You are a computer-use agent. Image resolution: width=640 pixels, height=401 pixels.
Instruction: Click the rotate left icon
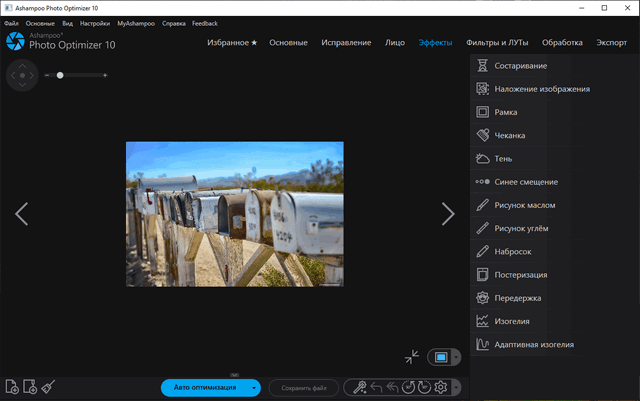pos(407,387)
